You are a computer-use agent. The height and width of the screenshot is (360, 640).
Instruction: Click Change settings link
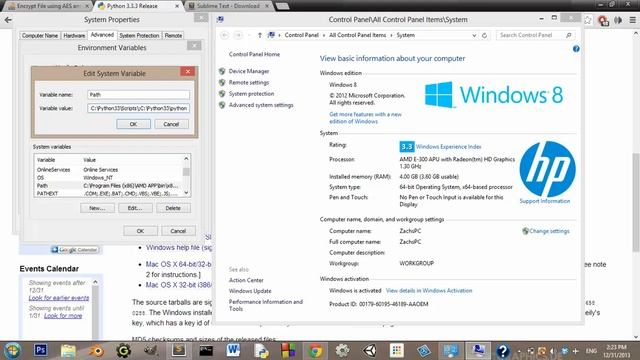pos(549,231)
